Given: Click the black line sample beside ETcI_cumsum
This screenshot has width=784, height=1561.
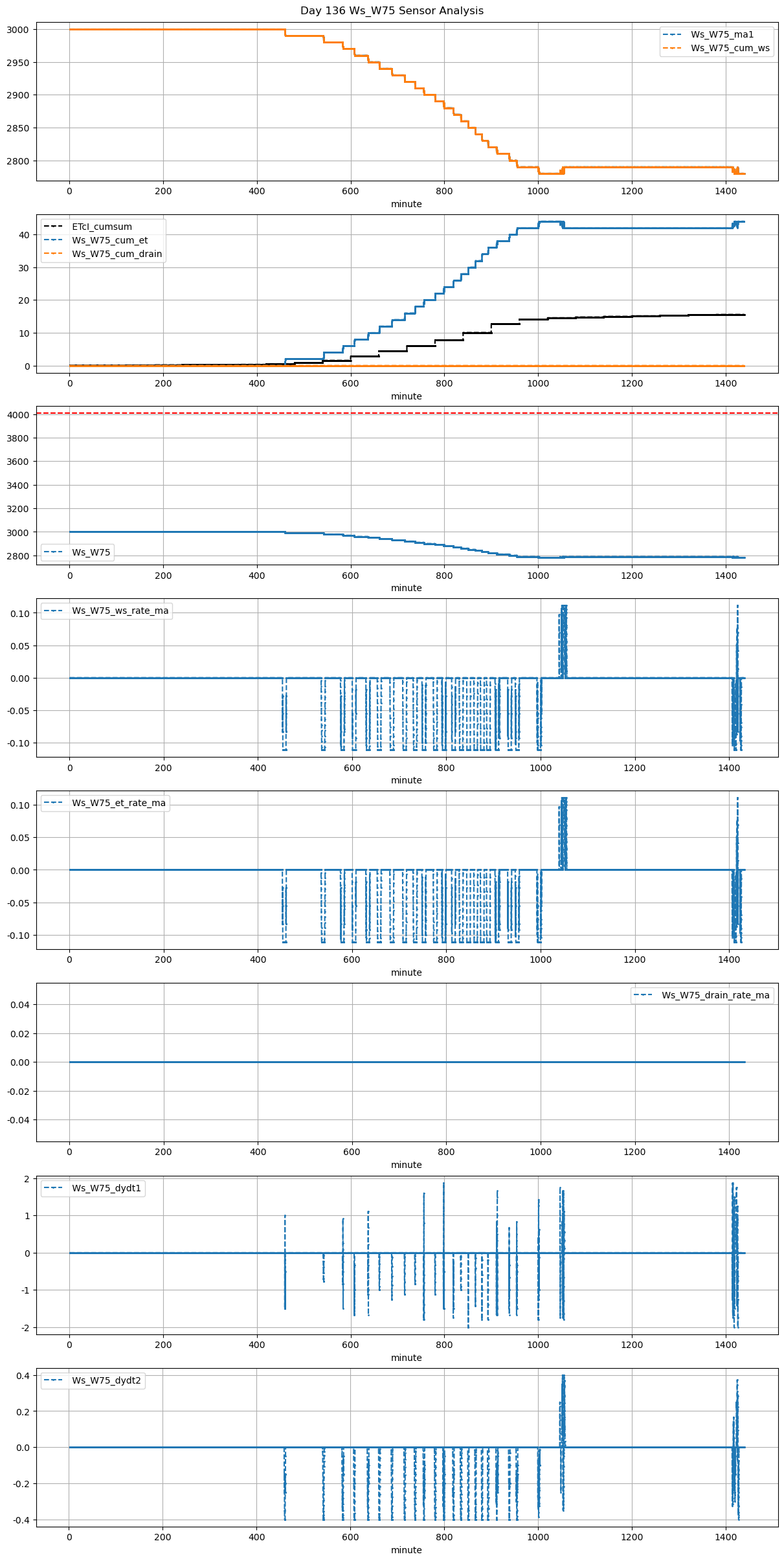Looking at the screenshot, I should (52, 227).
